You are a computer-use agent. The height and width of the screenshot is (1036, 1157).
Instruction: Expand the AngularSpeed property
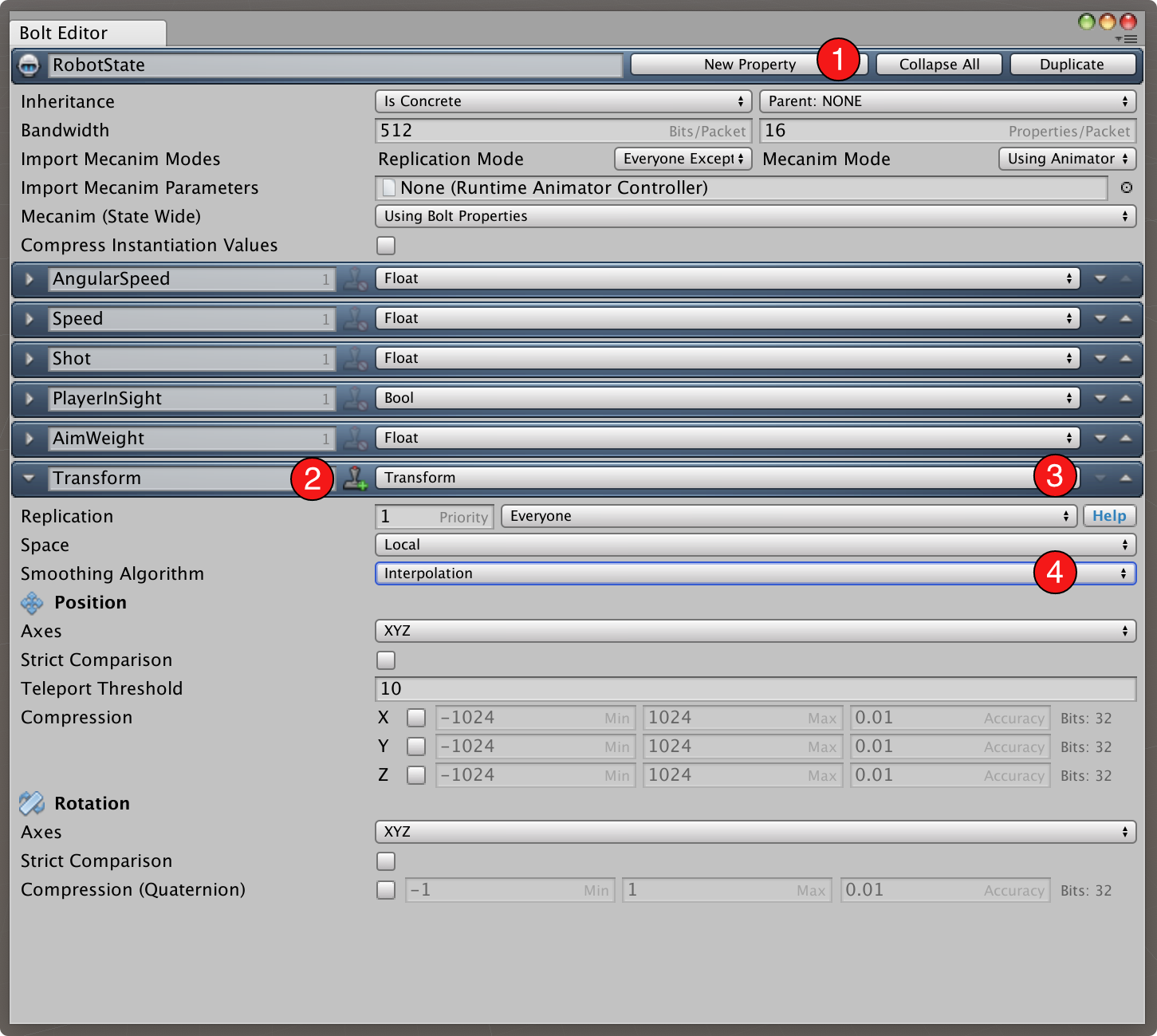[30, 278]
